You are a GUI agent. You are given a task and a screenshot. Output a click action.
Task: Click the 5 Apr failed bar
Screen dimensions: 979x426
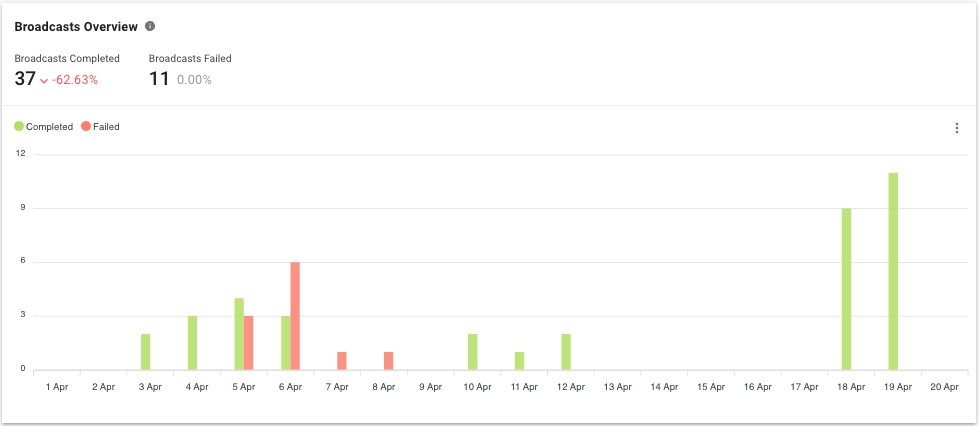[x=249, y=343]
